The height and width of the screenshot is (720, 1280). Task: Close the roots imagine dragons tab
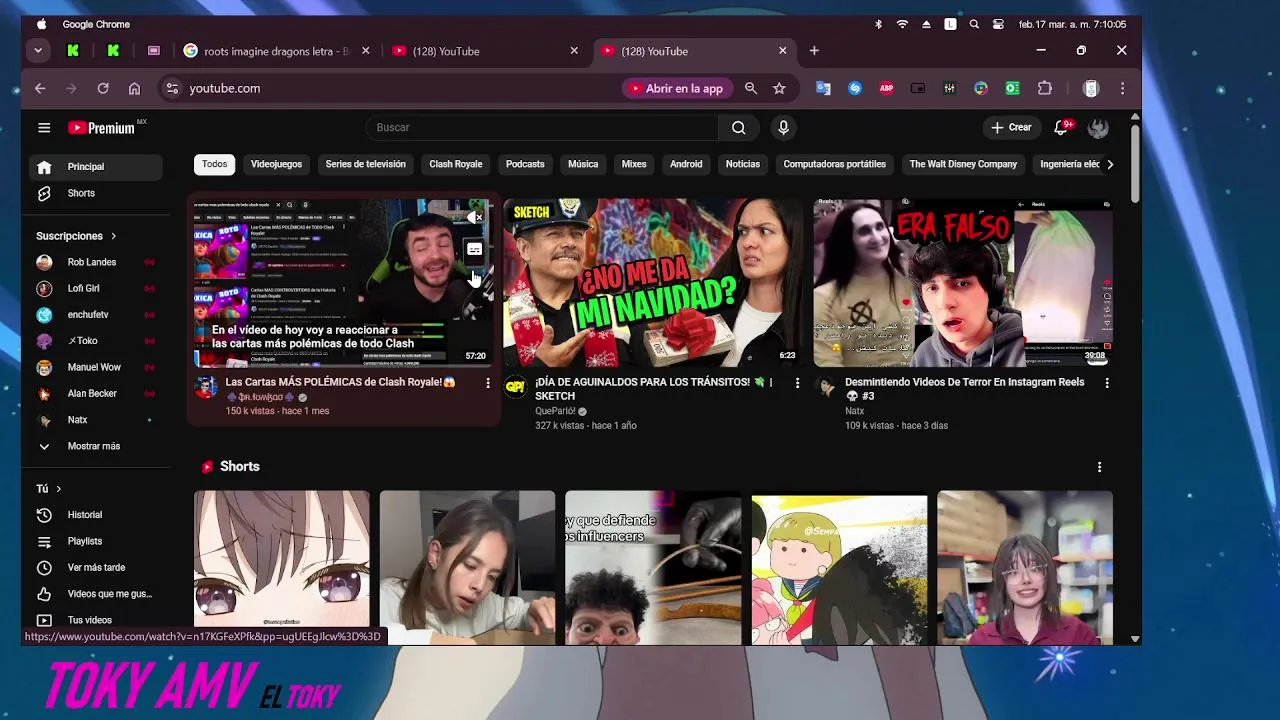(365, 51)
